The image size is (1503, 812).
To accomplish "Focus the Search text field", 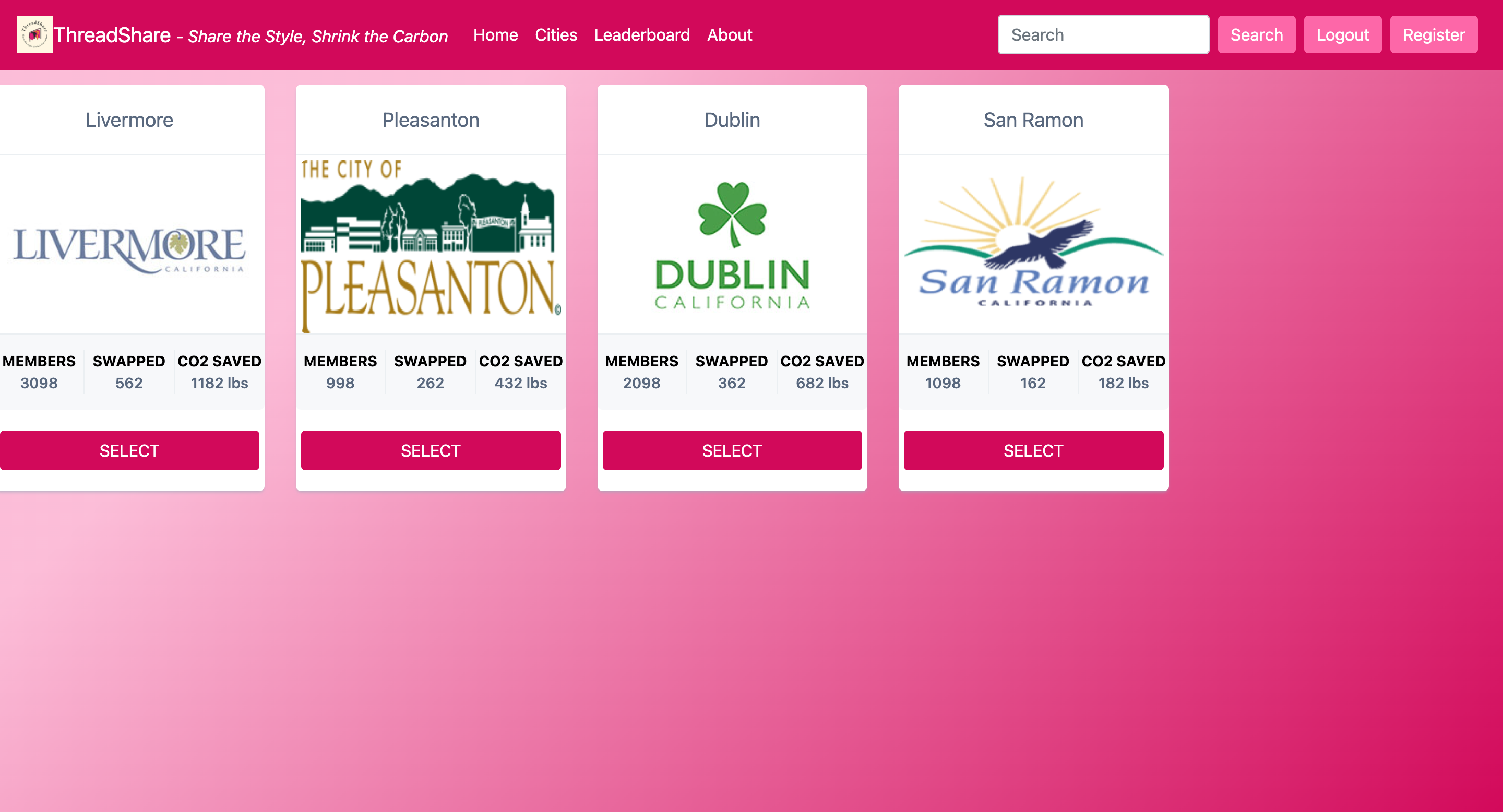I will pyautogui.click(x=1103, y=35).
